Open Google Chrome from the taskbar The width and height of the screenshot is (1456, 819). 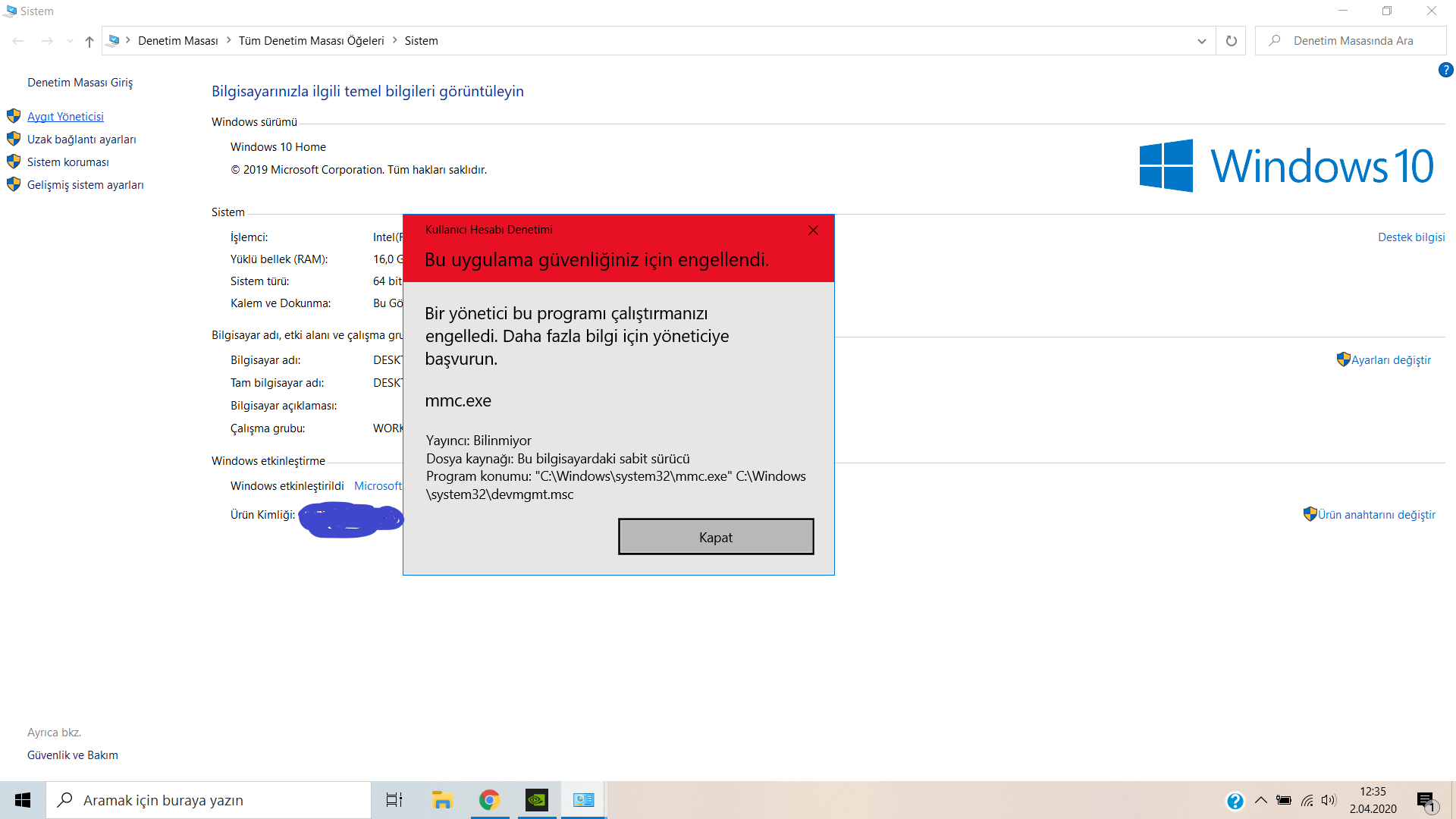[x=489, y=800]
